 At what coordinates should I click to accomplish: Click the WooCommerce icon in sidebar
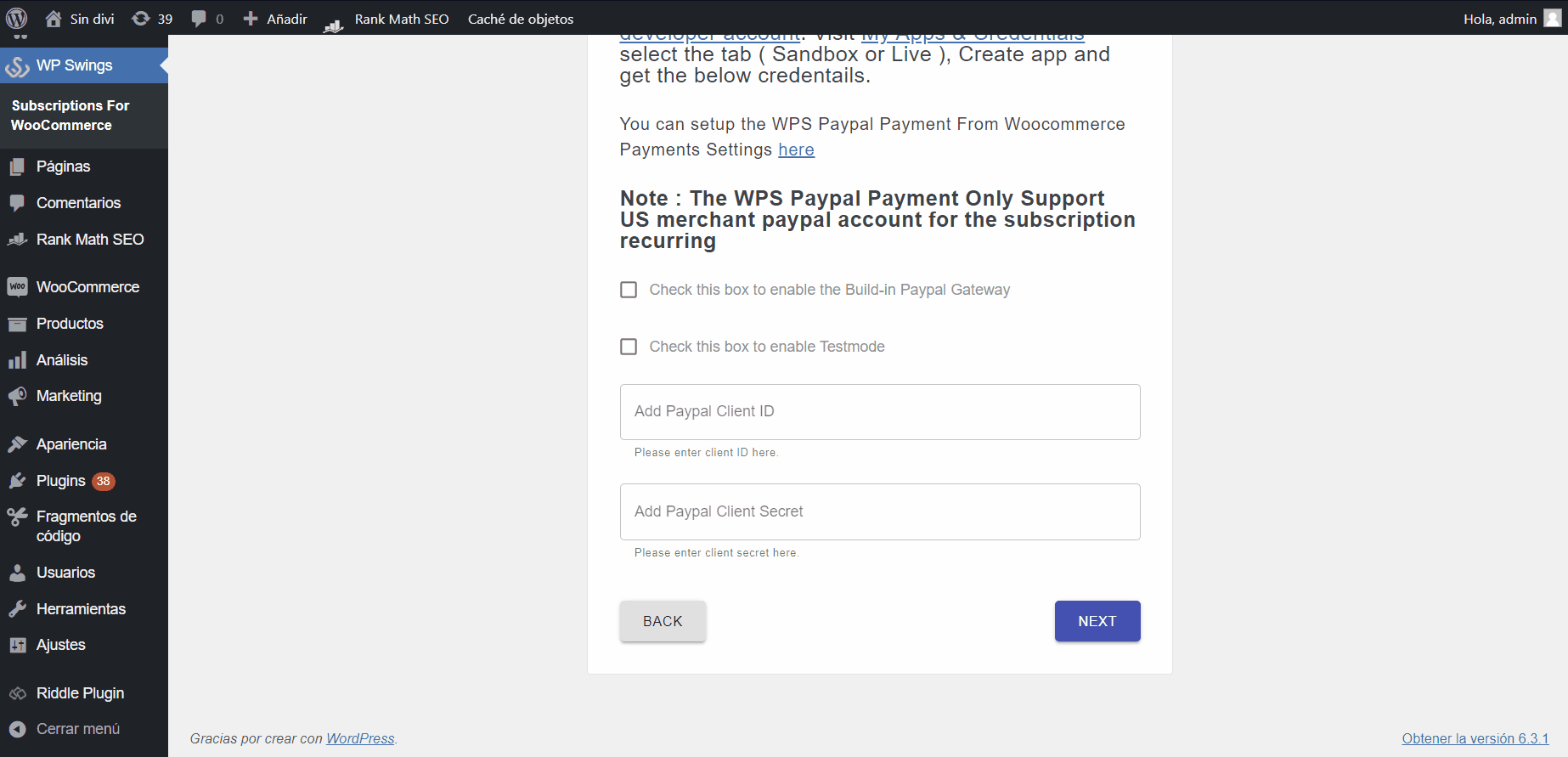[17, 287]
